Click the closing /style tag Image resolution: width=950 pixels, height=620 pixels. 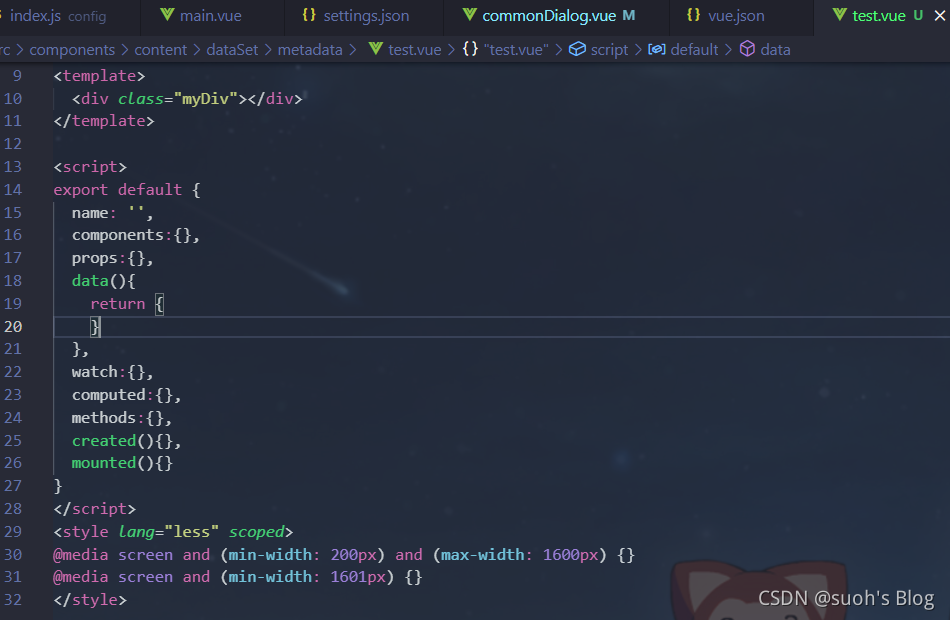[90, 600]
